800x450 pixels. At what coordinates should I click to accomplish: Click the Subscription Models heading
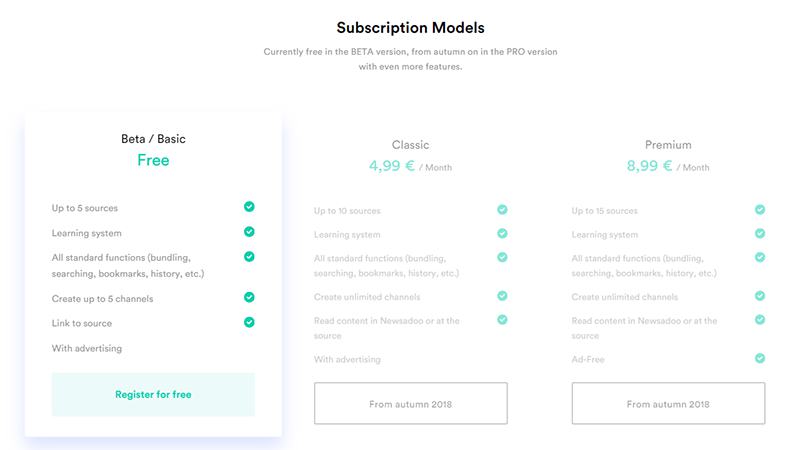410,28
